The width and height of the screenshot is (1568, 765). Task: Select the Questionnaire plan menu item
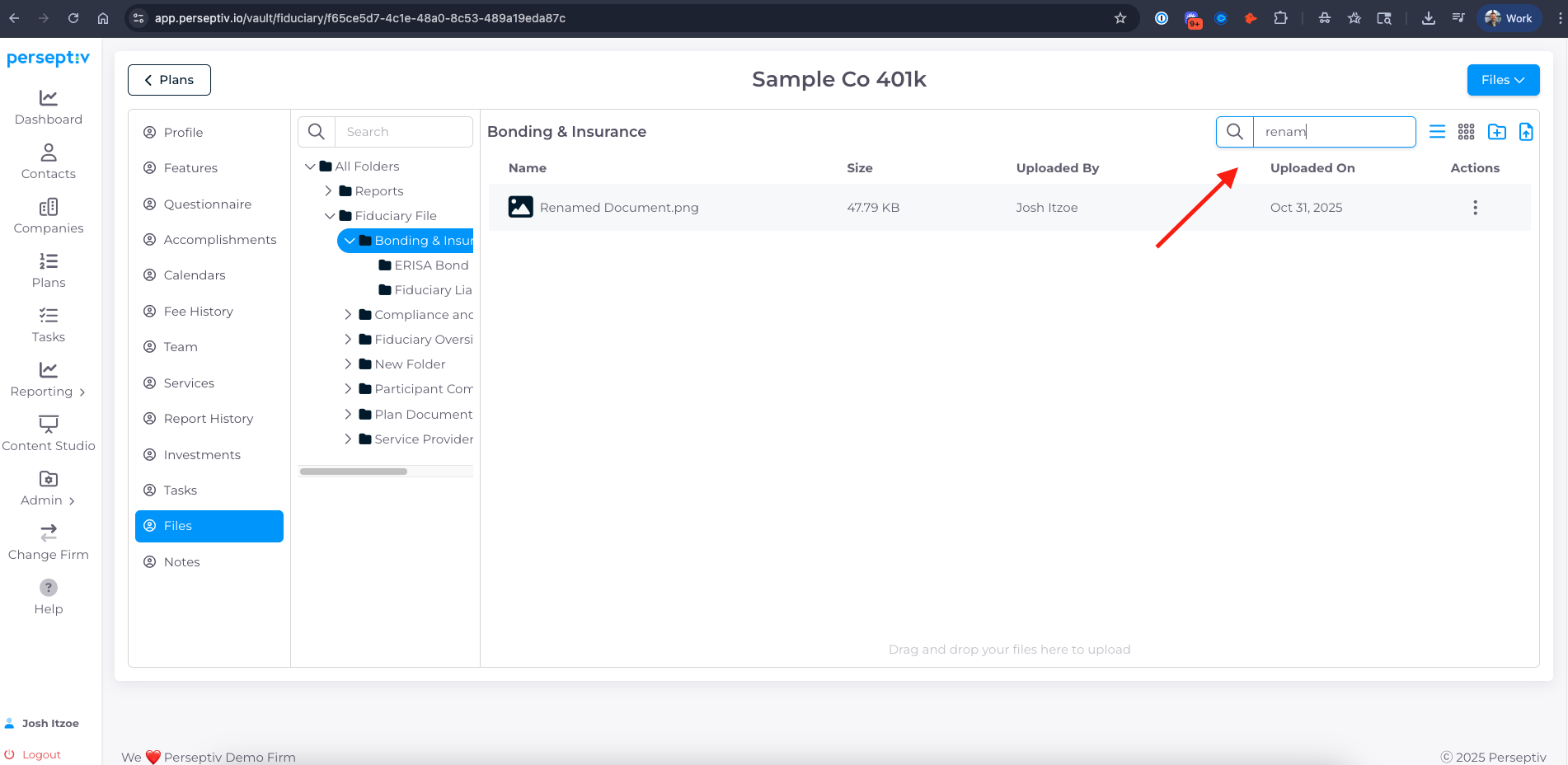(x=209, y=204)
